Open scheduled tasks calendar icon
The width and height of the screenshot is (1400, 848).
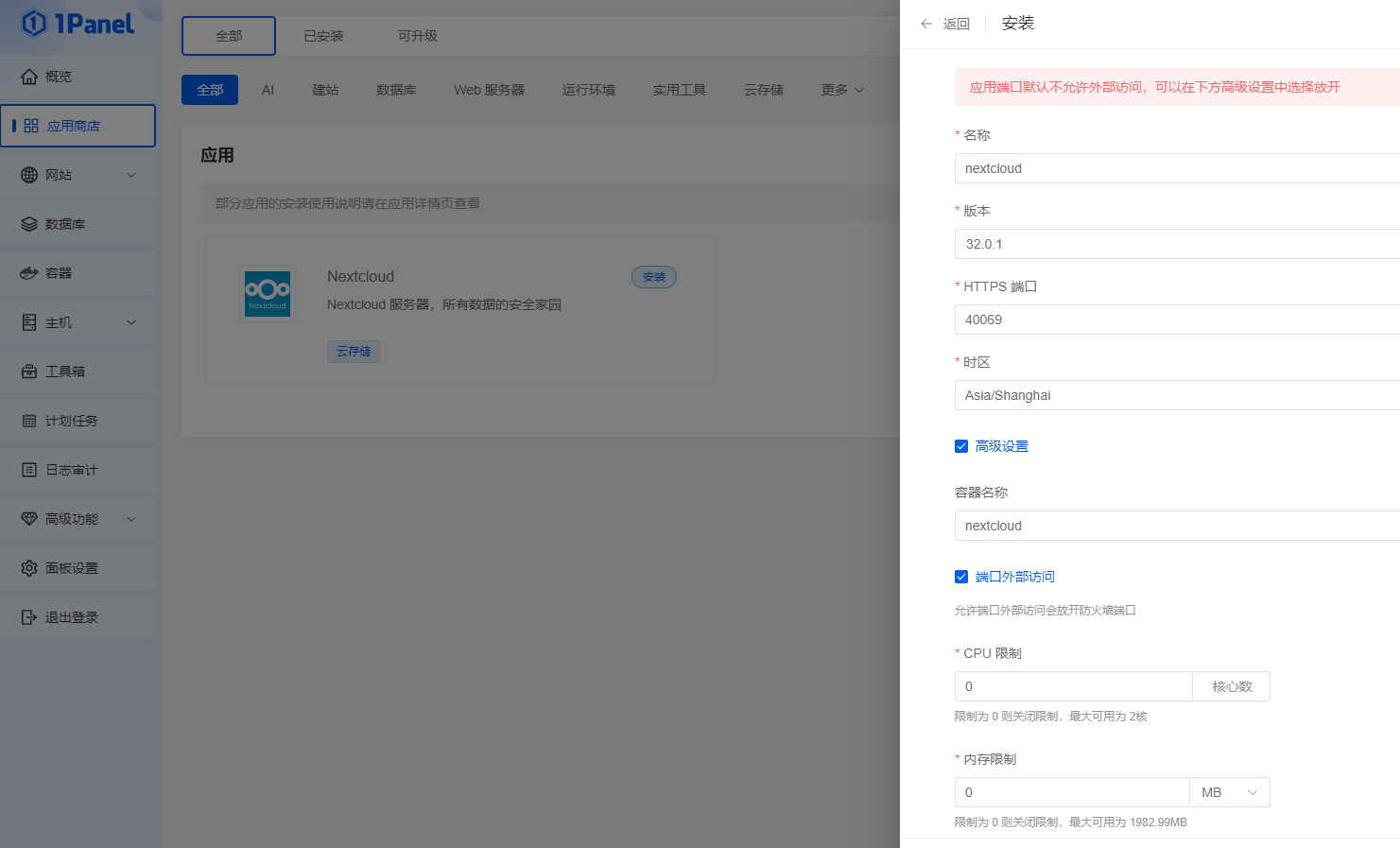pos(29,421)
